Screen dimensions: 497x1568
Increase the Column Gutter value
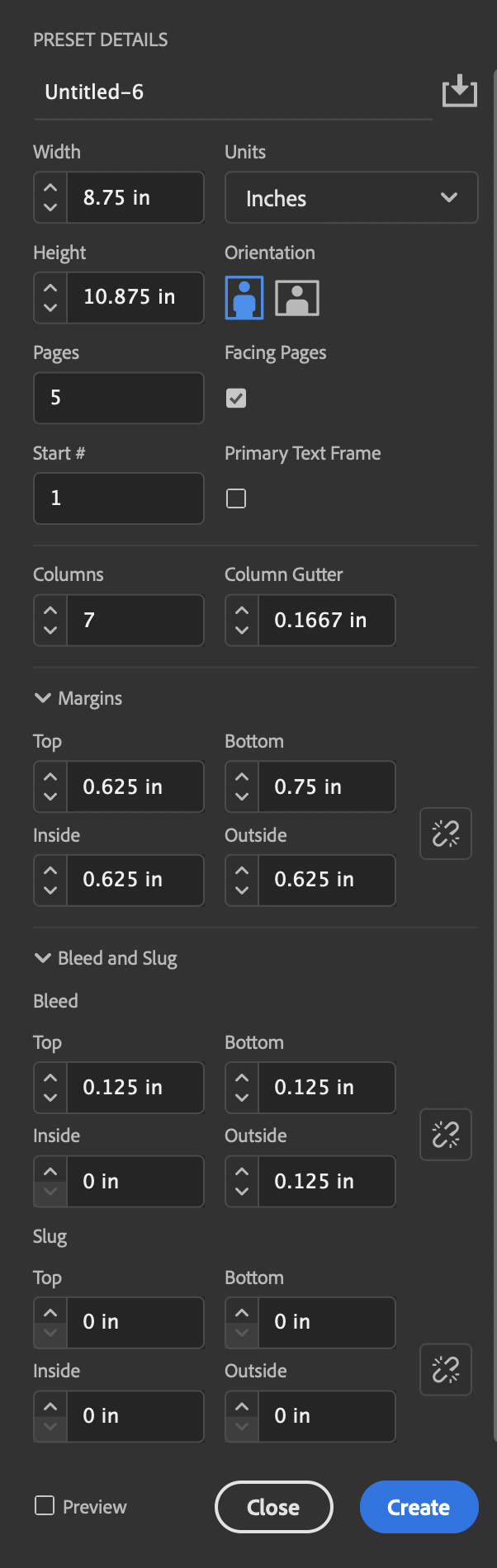tap(242, 611)
